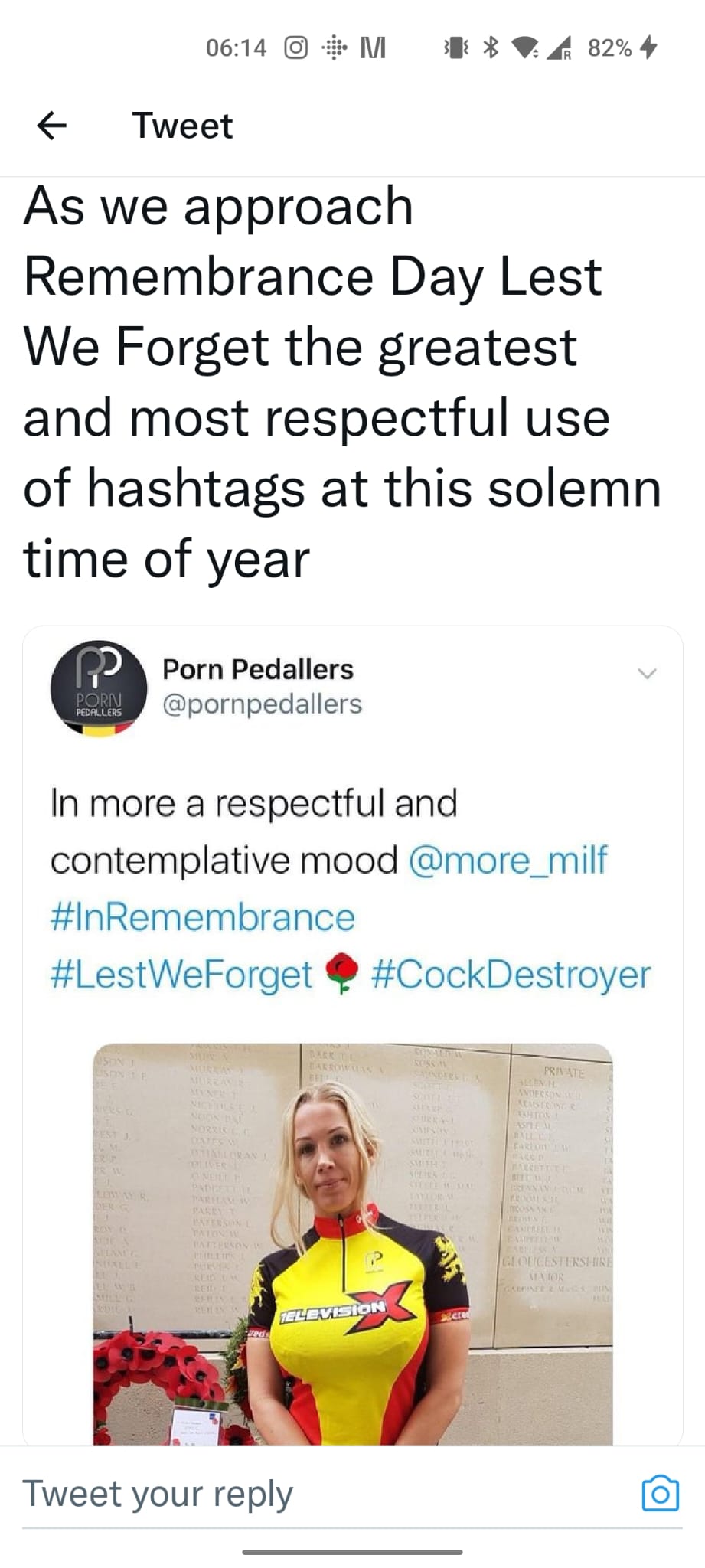Tap the Fitbit dots notification icon
The width and height of the screenshot is (705, 1568).
tap(334, 48)
